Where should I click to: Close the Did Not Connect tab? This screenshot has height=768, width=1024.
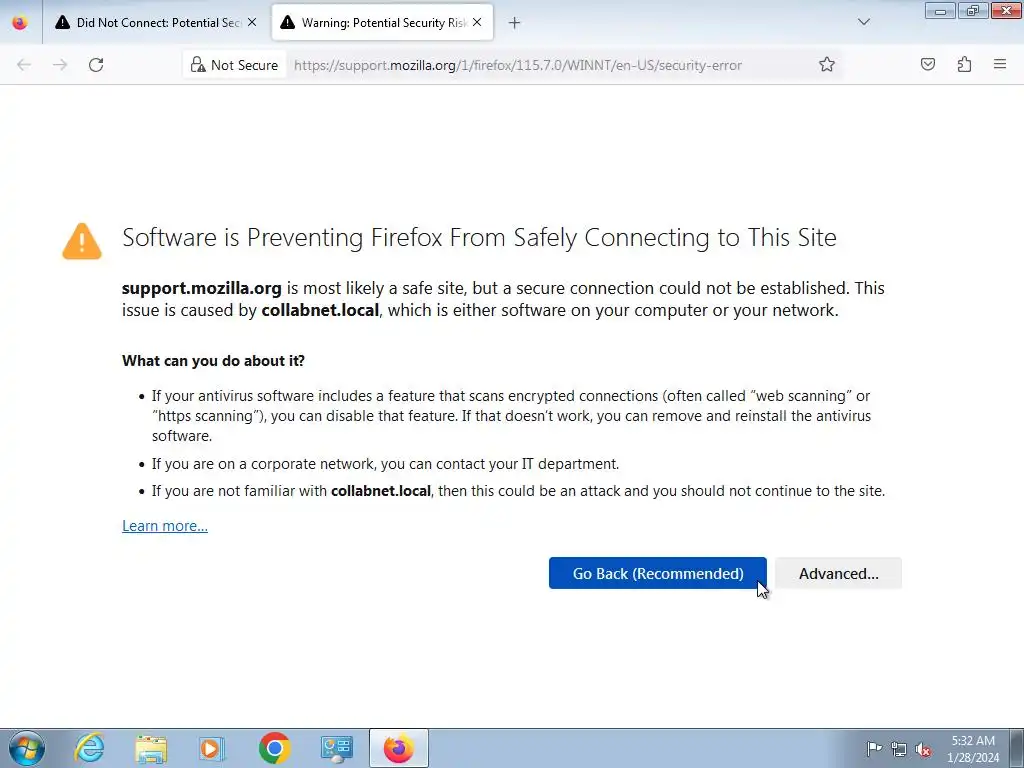pos(252,23)
